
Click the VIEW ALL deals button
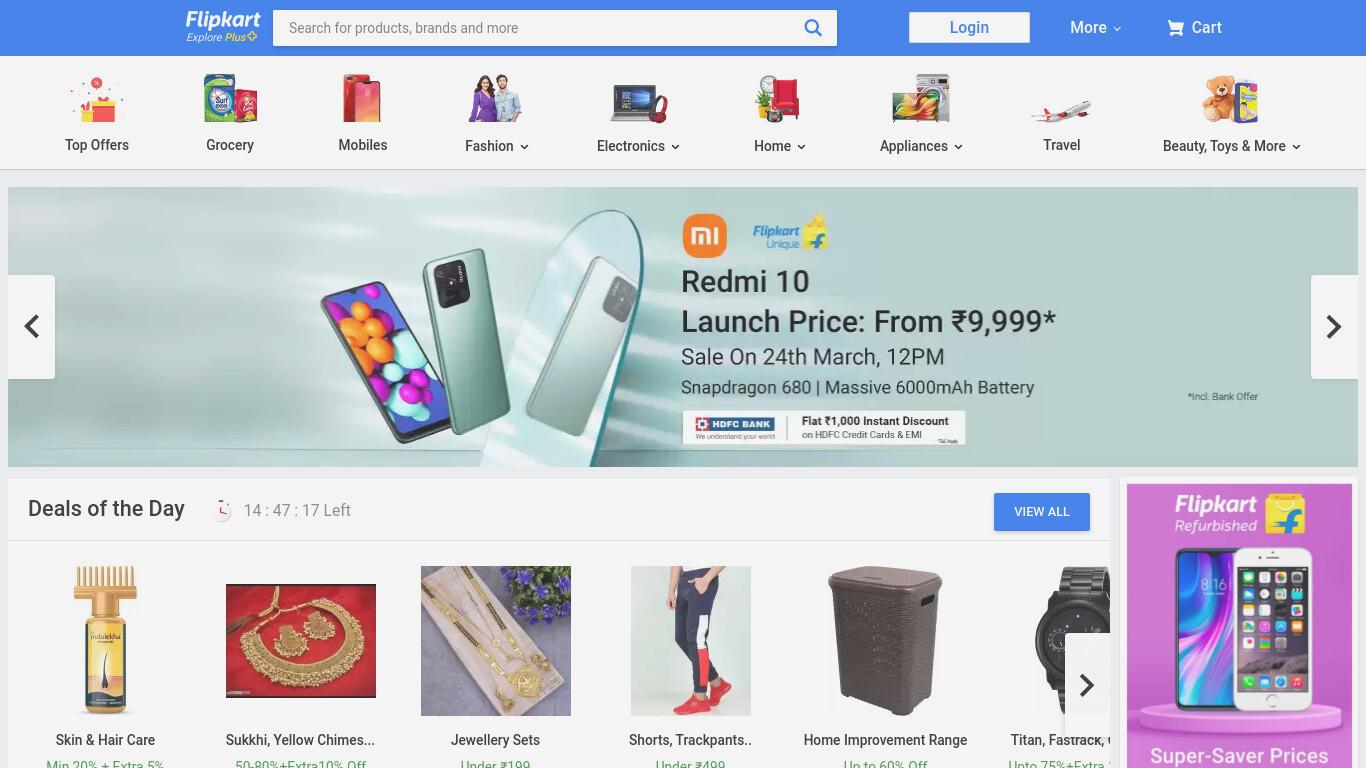tap(1042, 512)
